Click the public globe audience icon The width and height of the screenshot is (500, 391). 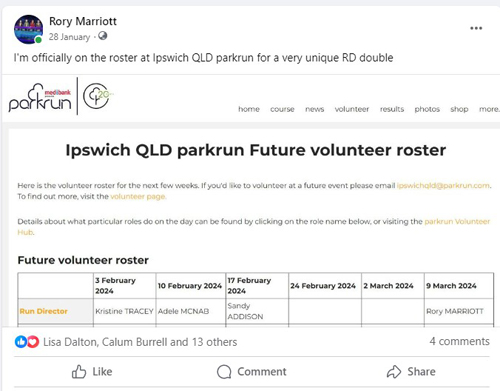103,36
